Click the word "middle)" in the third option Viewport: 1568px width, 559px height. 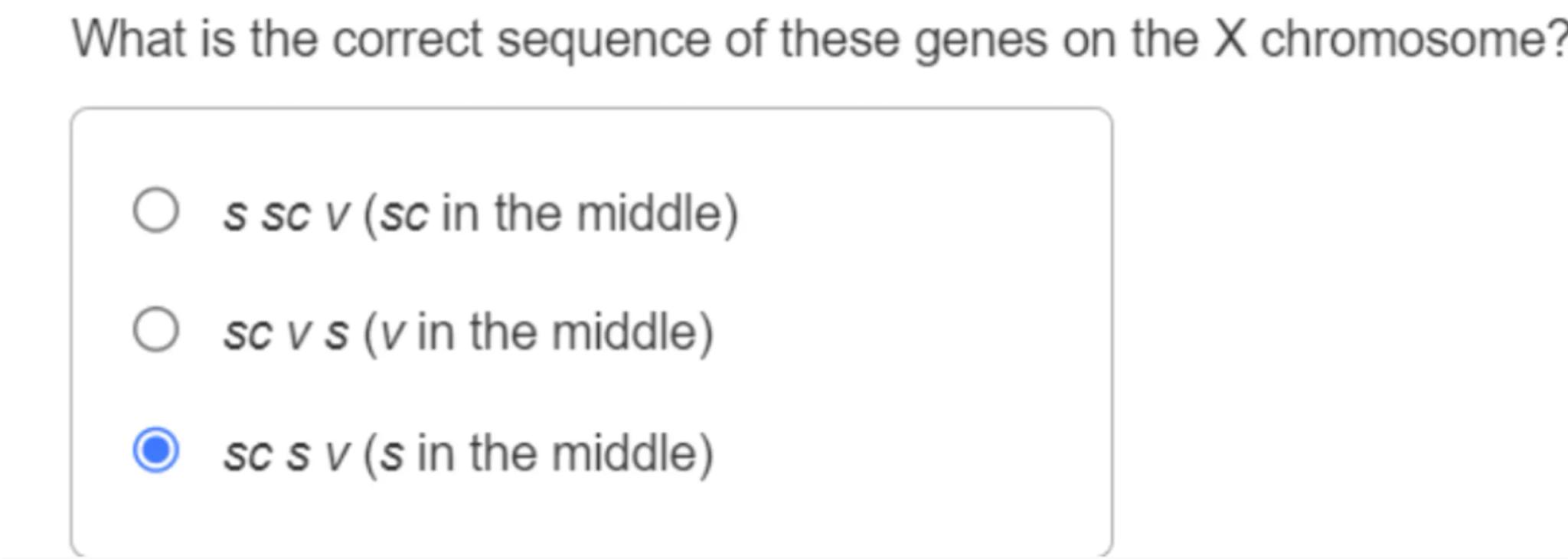(632, 453)
